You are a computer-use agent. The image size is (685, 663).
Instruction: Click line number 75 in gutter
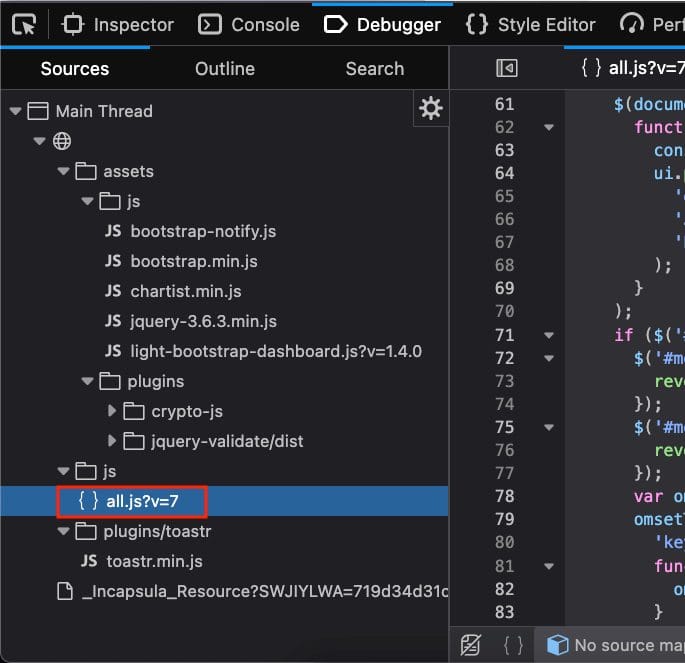[505, 427]
